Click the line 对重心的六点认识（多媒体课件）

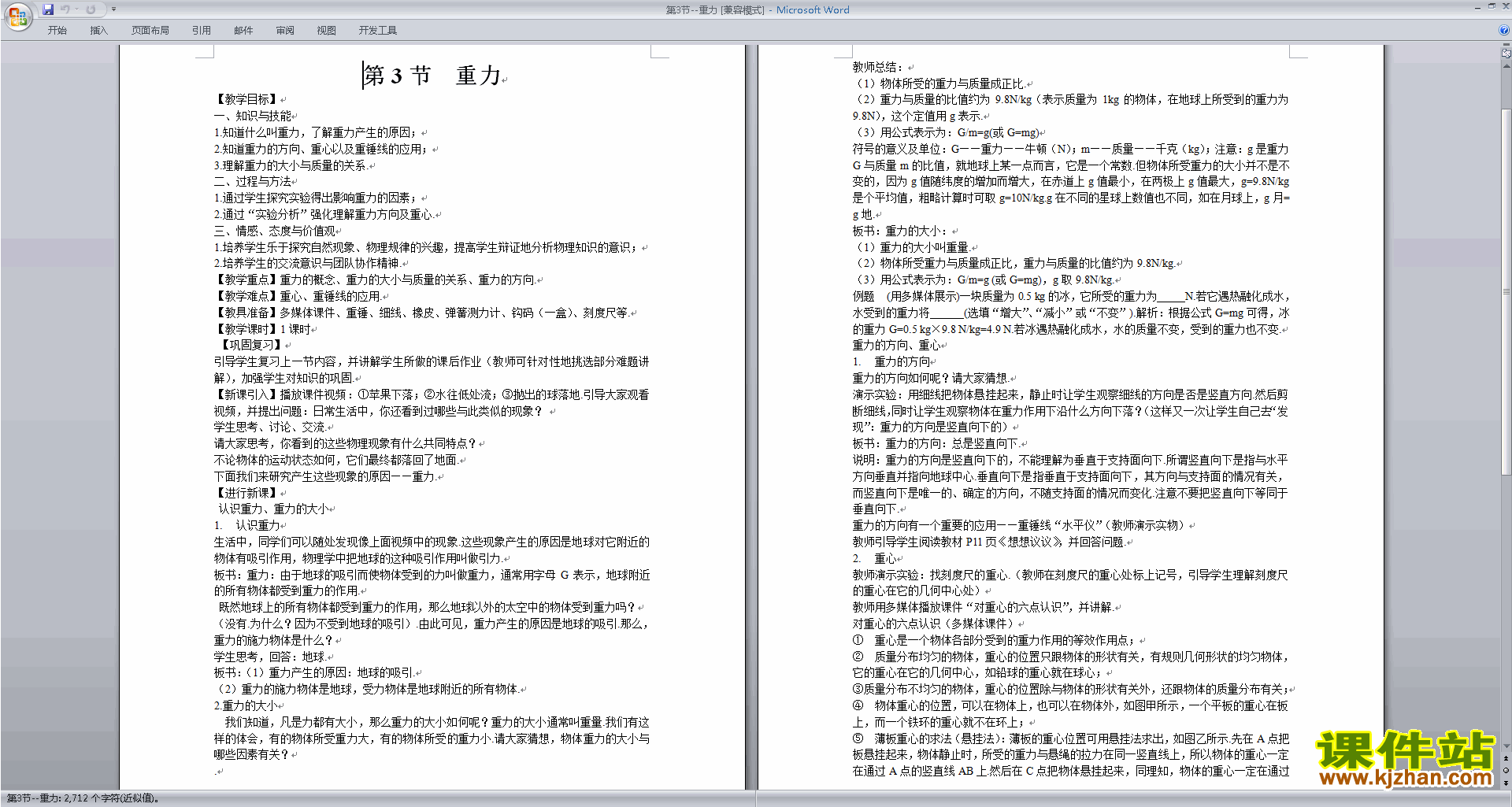(x=934, y=624)
